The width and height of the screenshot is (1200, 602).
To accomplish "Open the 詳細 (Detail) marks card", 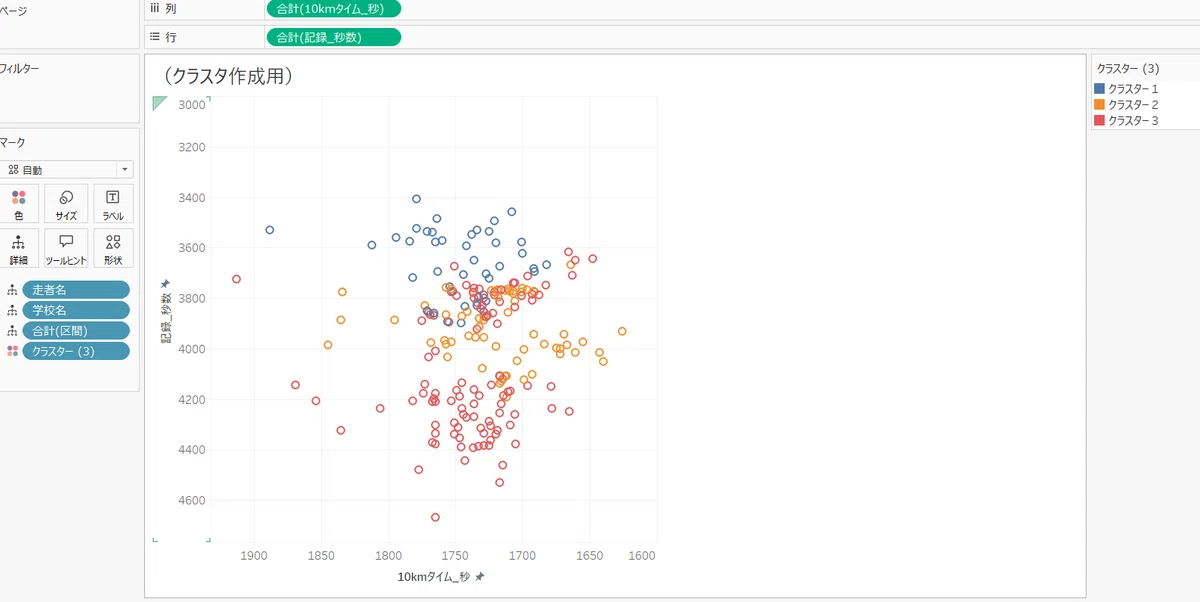I will tap(19, 248).
